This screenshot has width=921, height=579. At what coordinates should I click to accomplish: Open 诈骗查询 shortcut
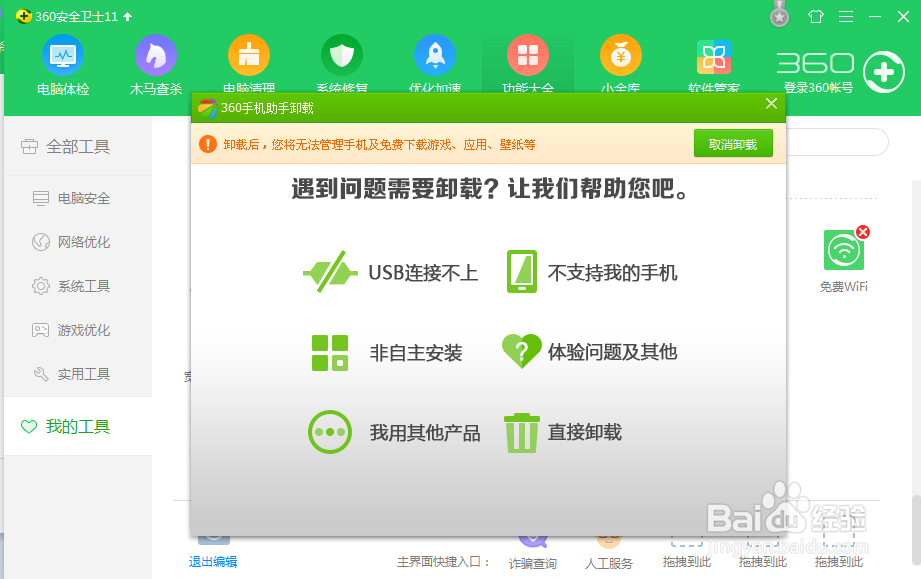(x=533, y=554)
